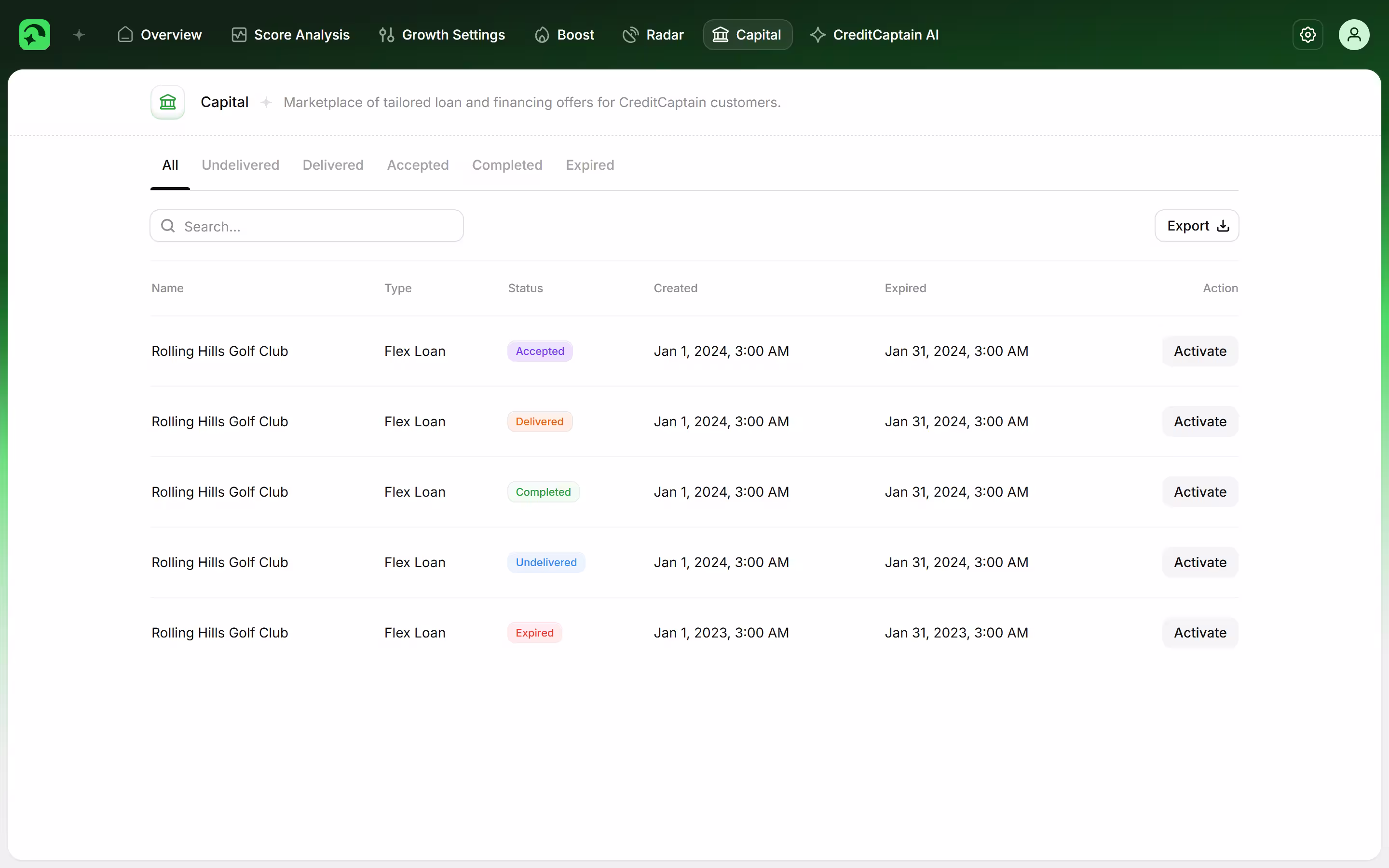The image size is (1389, 868).
Task: Switch to the Delivered tab
Action: point(333,165)
